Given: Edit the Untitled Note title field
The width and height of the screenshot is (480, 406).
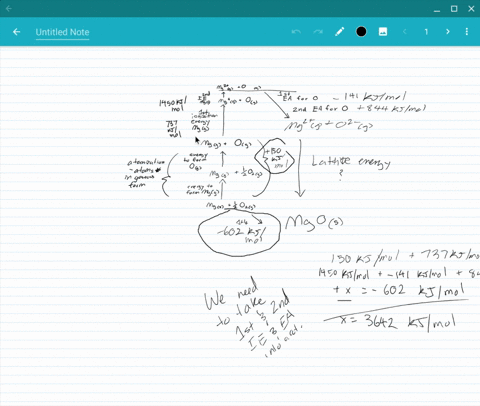Looking at the screenshot, I should 62,33.
